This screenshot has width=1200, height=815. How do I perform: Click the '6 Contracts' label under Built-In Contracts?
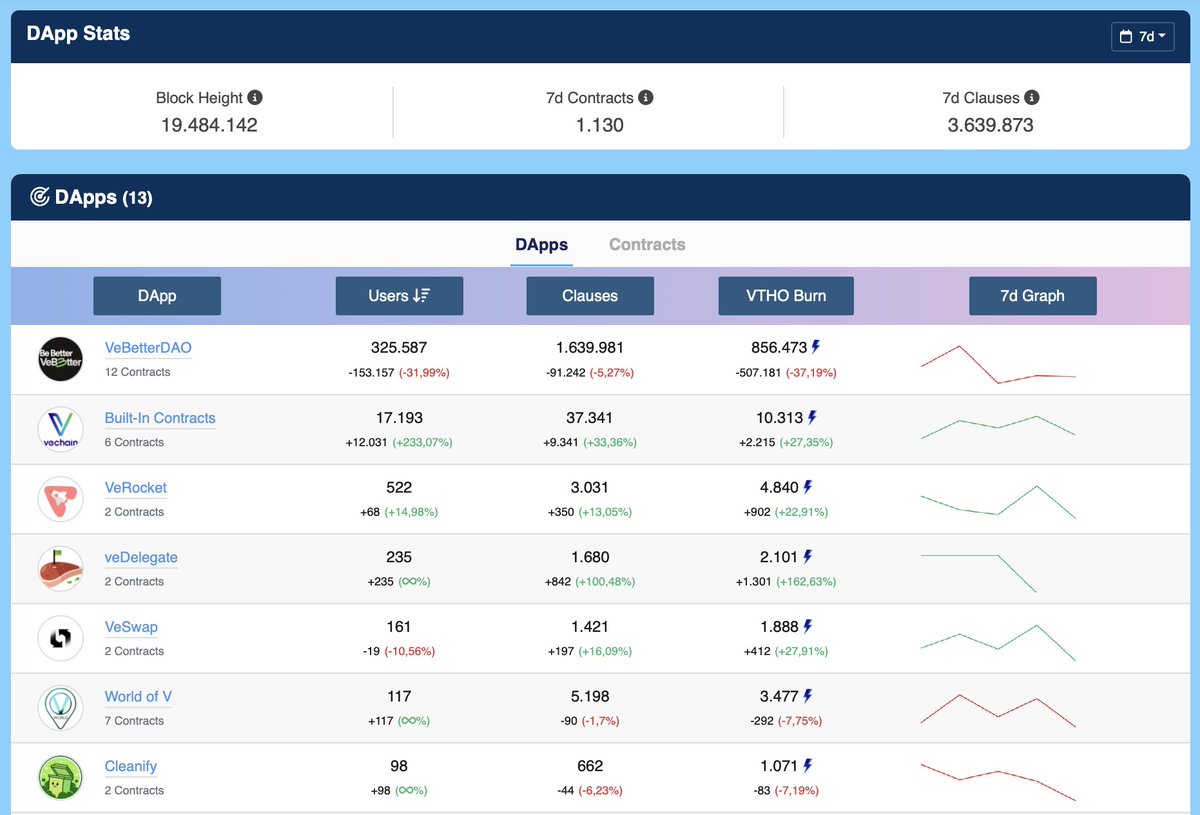pos(135,442)
